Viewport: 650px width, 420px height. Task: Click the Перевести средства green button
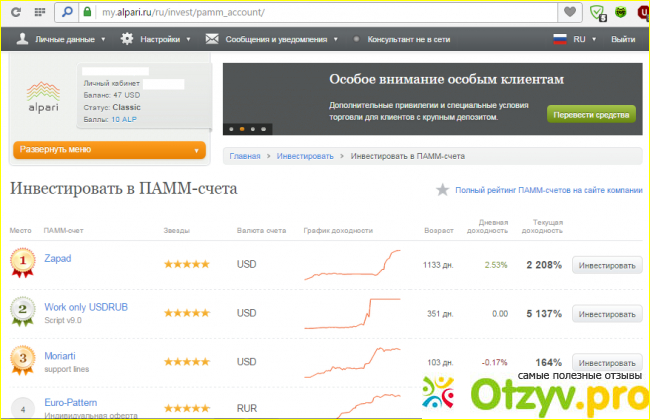[x=591, y=115]
